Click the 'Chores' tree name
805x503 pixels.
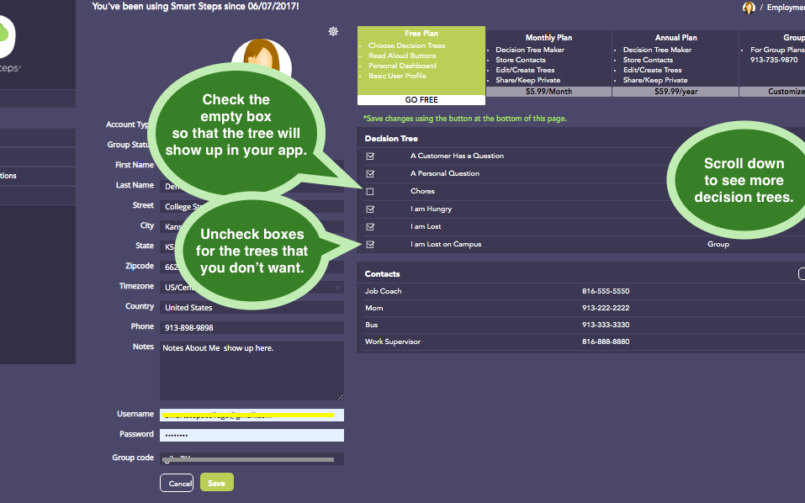tap(423, 191)
